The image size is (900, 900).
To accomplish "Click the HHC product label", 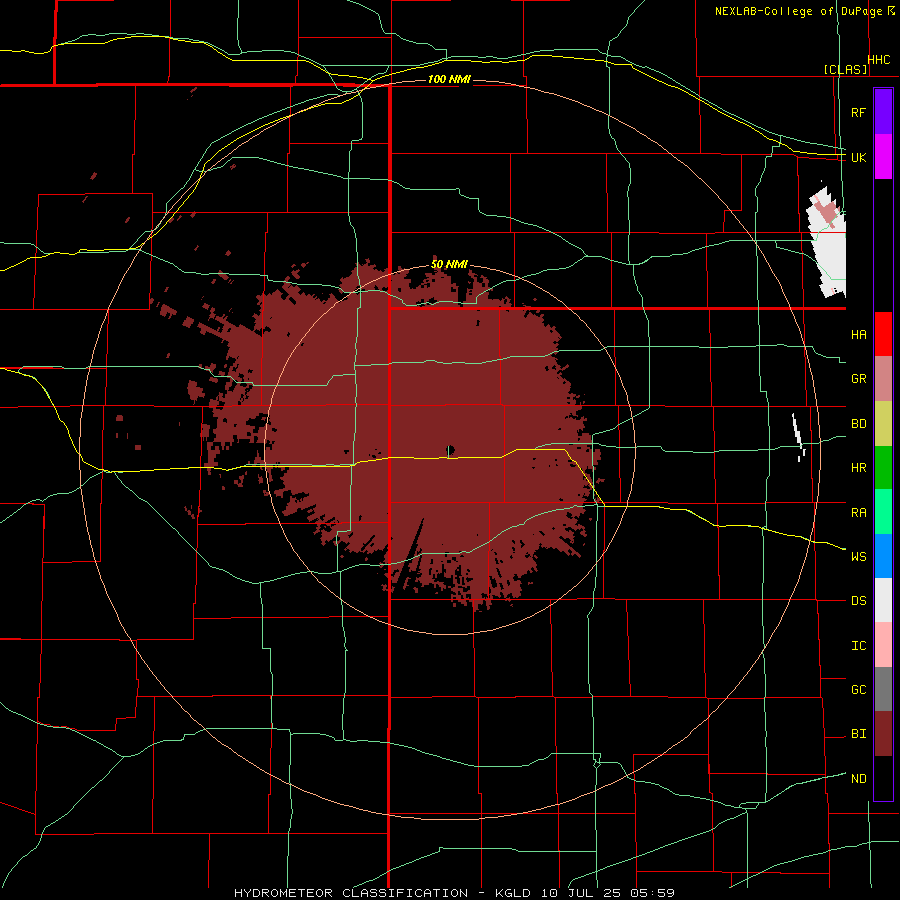I will [879, 60].
